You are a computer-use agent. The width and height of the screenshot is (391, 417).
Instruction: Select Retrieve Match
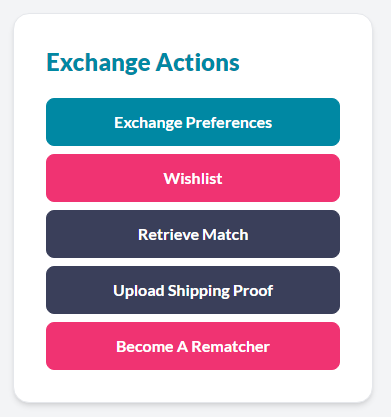(193, 234)
